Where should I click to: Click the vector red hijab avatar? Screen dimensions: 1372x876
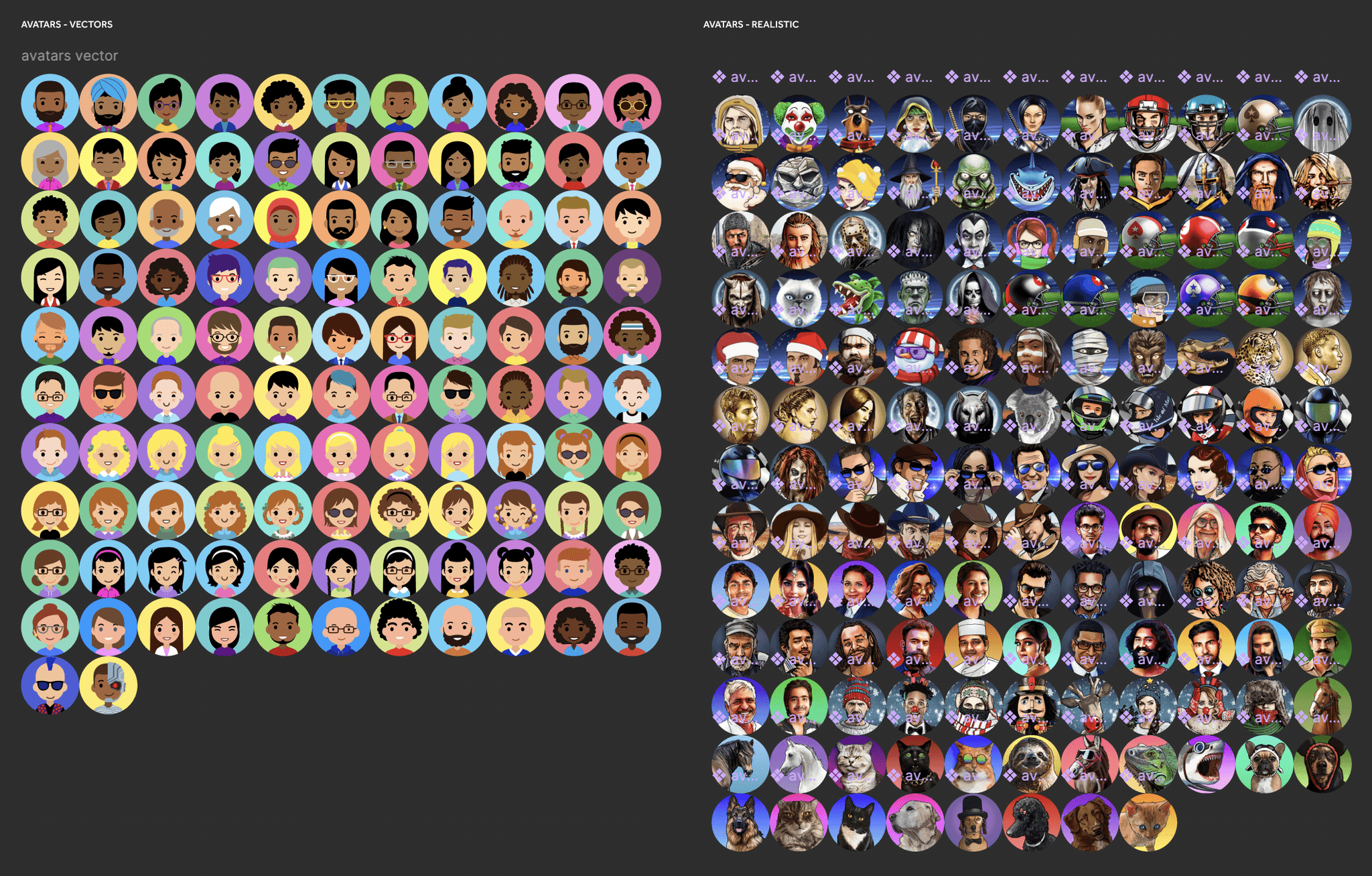(283, 219)
